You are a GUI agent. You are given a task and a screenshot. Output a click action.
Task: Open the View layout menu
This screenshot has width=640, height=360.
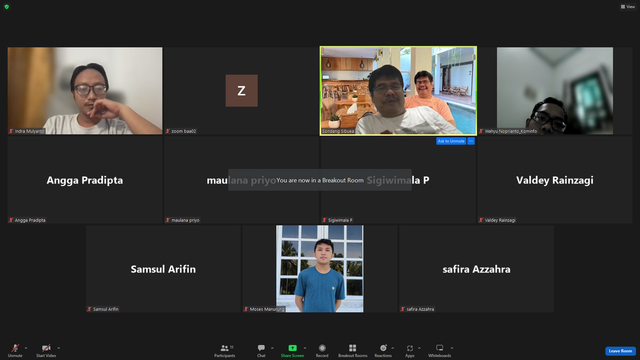[628, 7]
